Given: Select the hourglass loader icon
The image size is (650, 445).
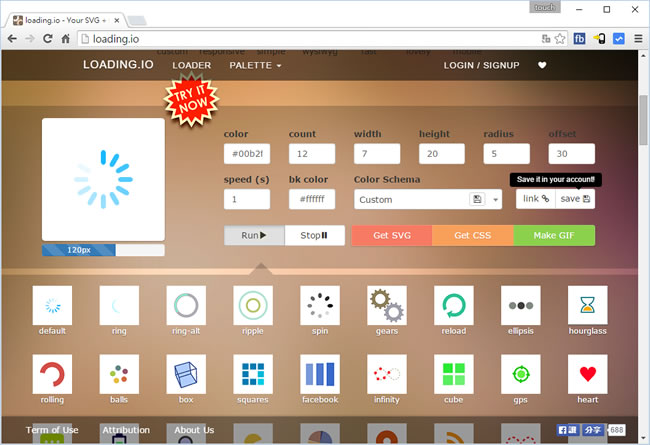Looking at the screenshot, I should 588,305.
